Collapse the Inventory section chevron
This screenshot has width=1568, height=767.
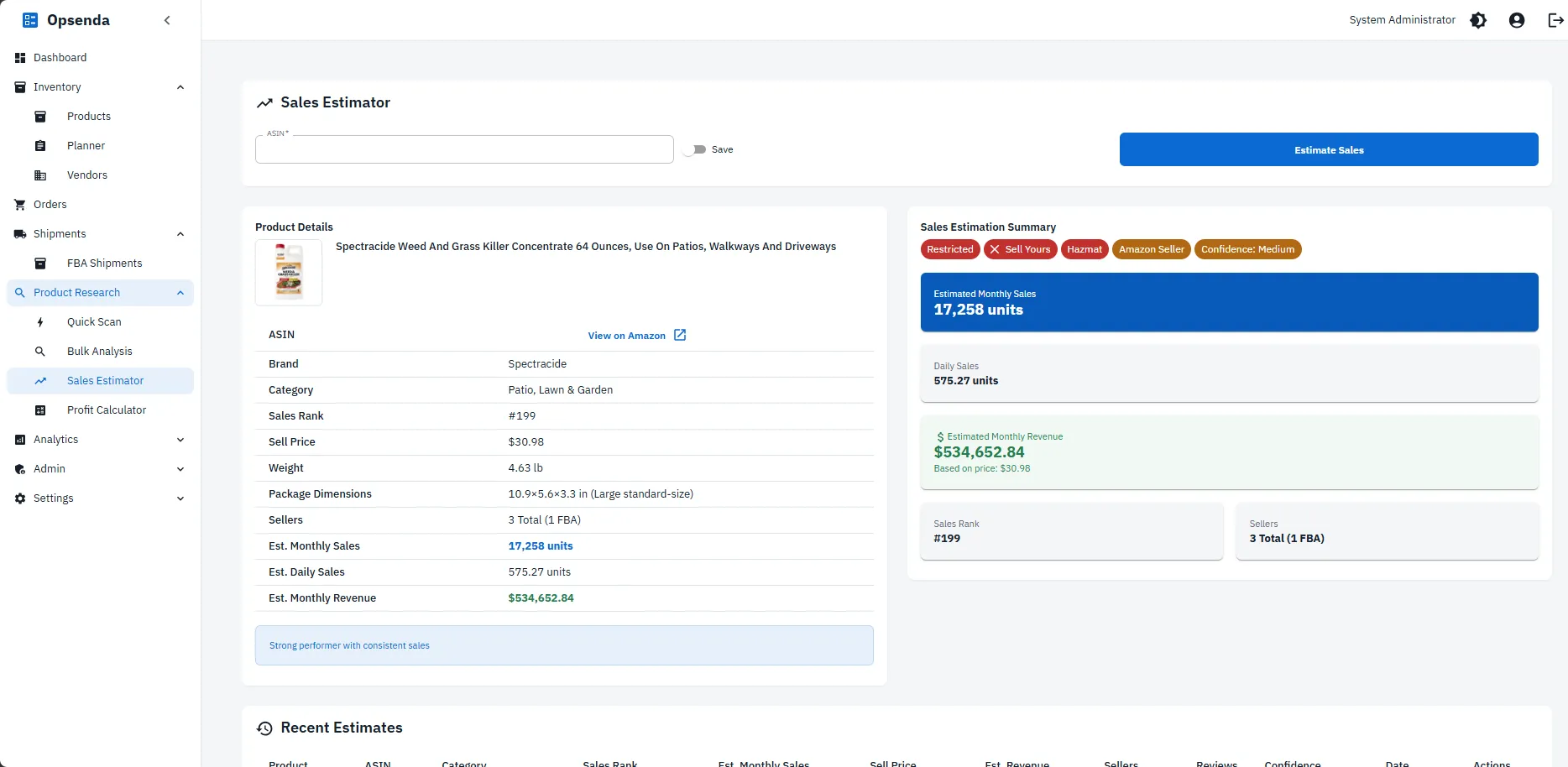point(180,87)
